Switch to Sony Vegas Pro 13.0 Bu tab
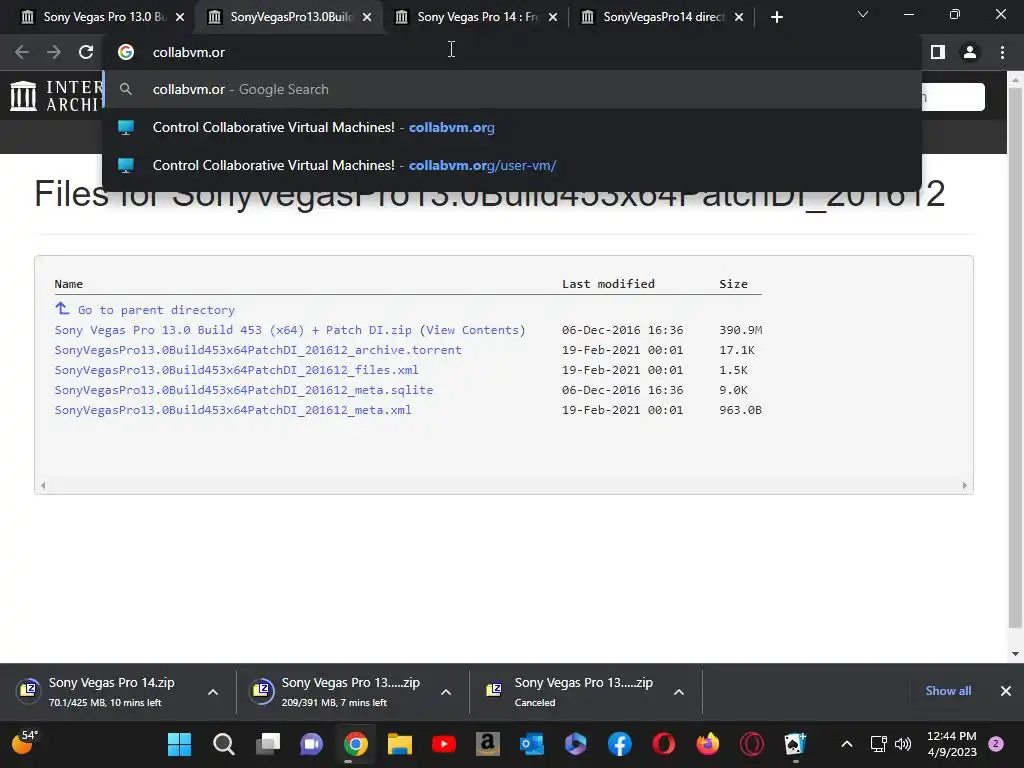The height and width of the screenshot is (768, 1024). (x=103, y=17)
